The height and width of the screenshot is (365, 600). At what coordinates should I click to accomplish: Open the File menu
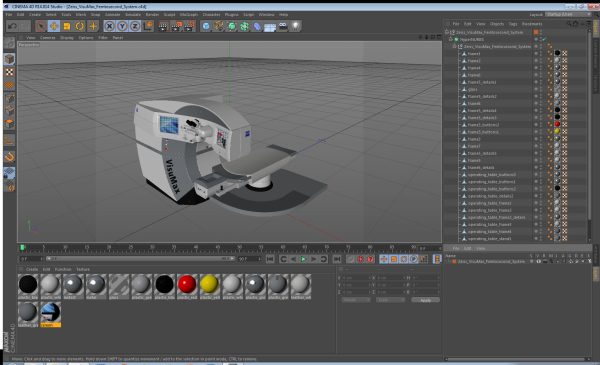coord(9,15)
